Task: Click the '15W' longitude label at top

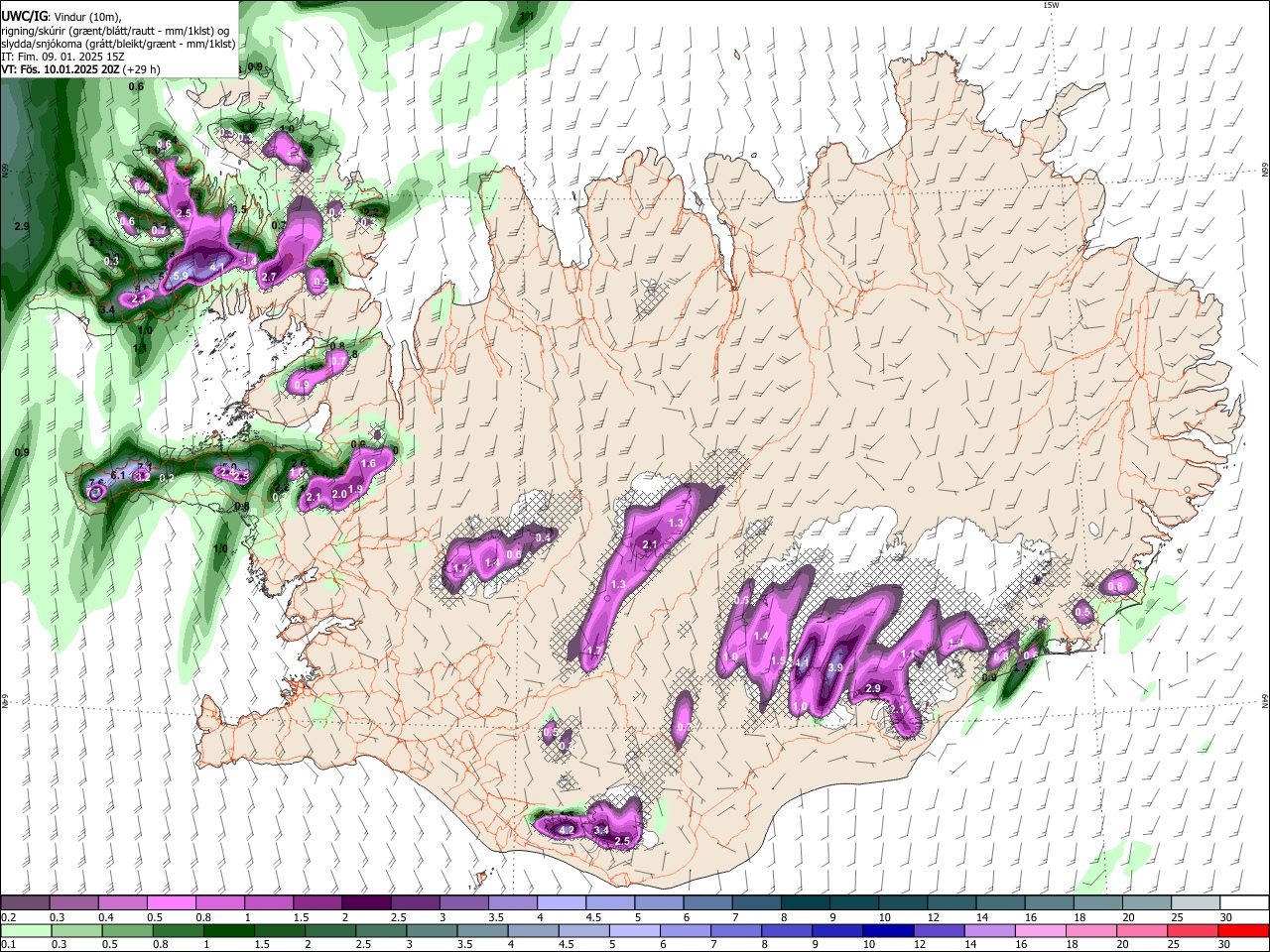Action: click(x=1051, y=5)
